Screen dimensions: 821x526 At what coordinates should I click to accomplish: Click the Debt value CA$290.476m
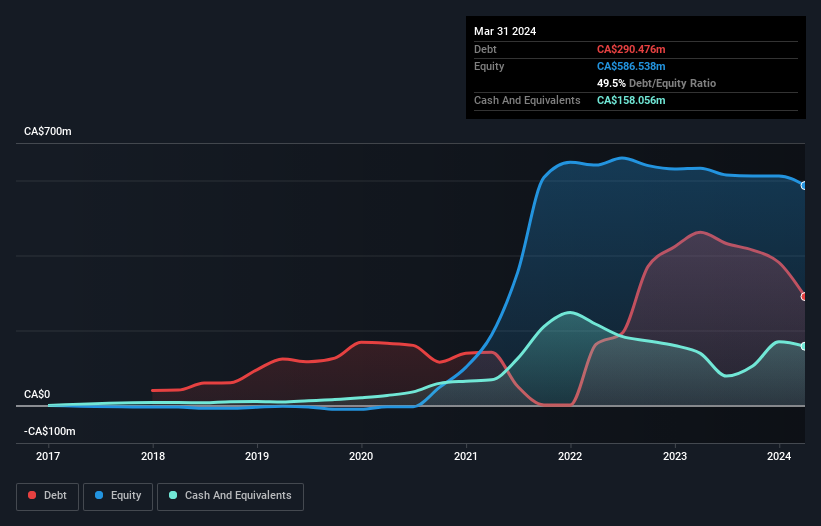(x=631, y=49)
